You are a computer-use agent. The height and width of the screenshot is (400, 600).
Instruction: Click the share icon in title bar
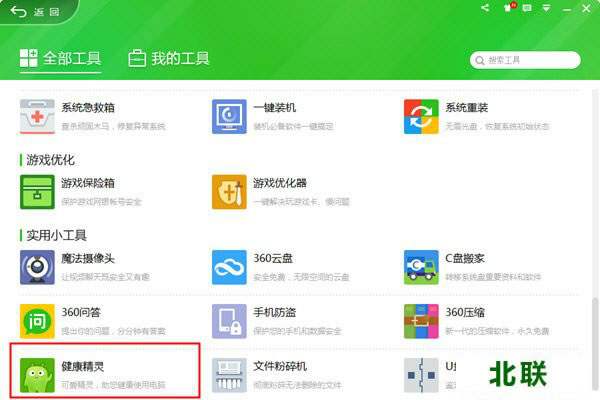pos(485,8)
